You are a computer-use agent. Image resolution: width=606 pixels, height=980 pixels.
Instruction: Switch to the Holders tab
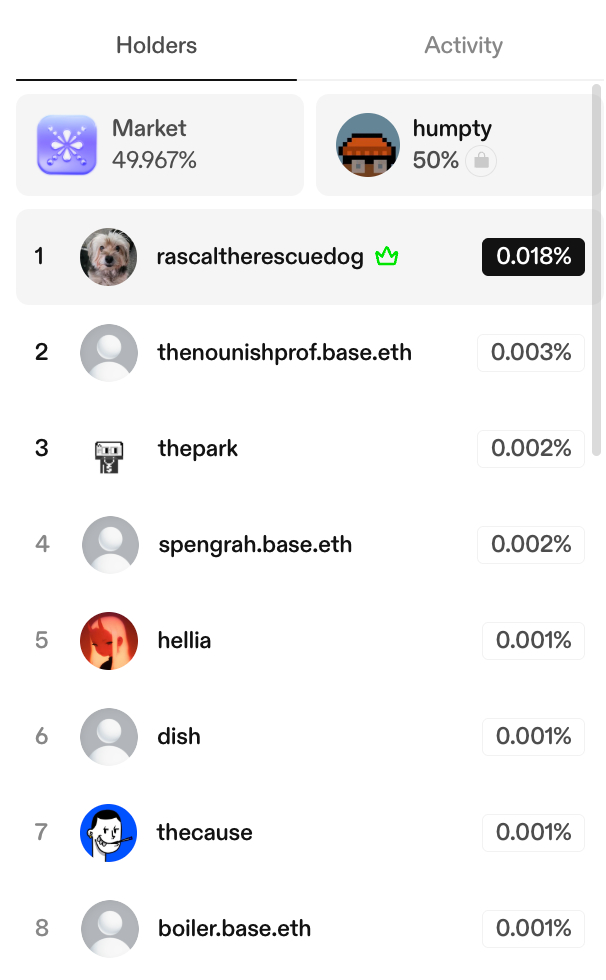[x=156, y=46]
